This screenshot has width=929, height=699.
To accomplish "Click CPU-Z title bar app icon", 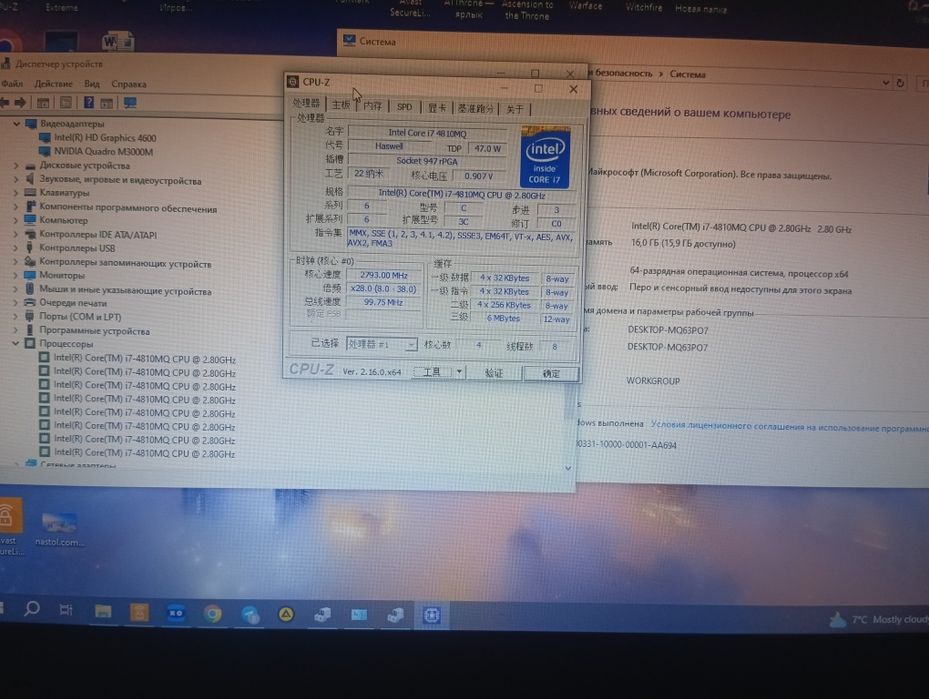I will (293, 82).
